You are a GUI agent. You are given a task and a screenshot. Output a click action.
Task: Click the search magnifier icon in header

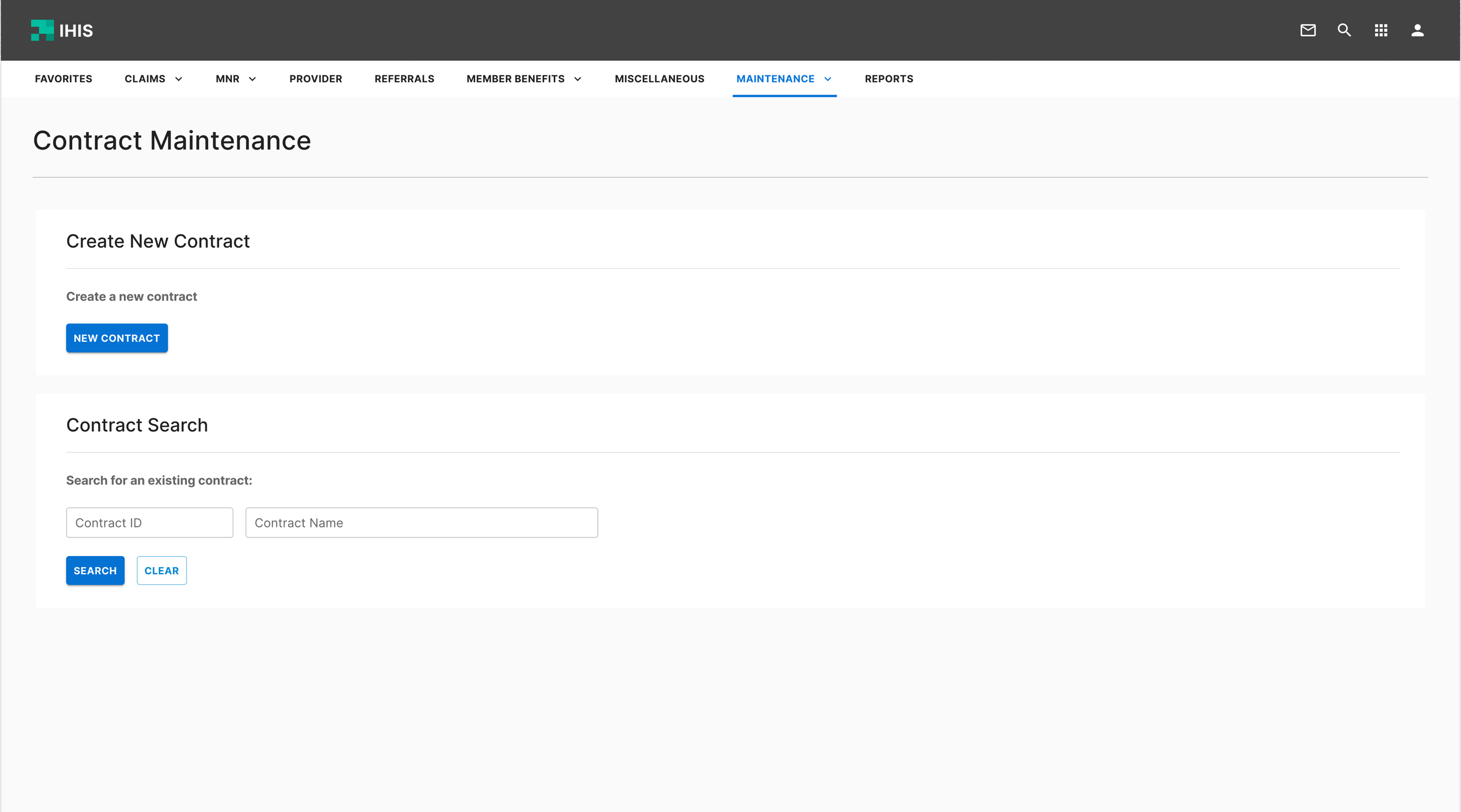pos(1344,30)
